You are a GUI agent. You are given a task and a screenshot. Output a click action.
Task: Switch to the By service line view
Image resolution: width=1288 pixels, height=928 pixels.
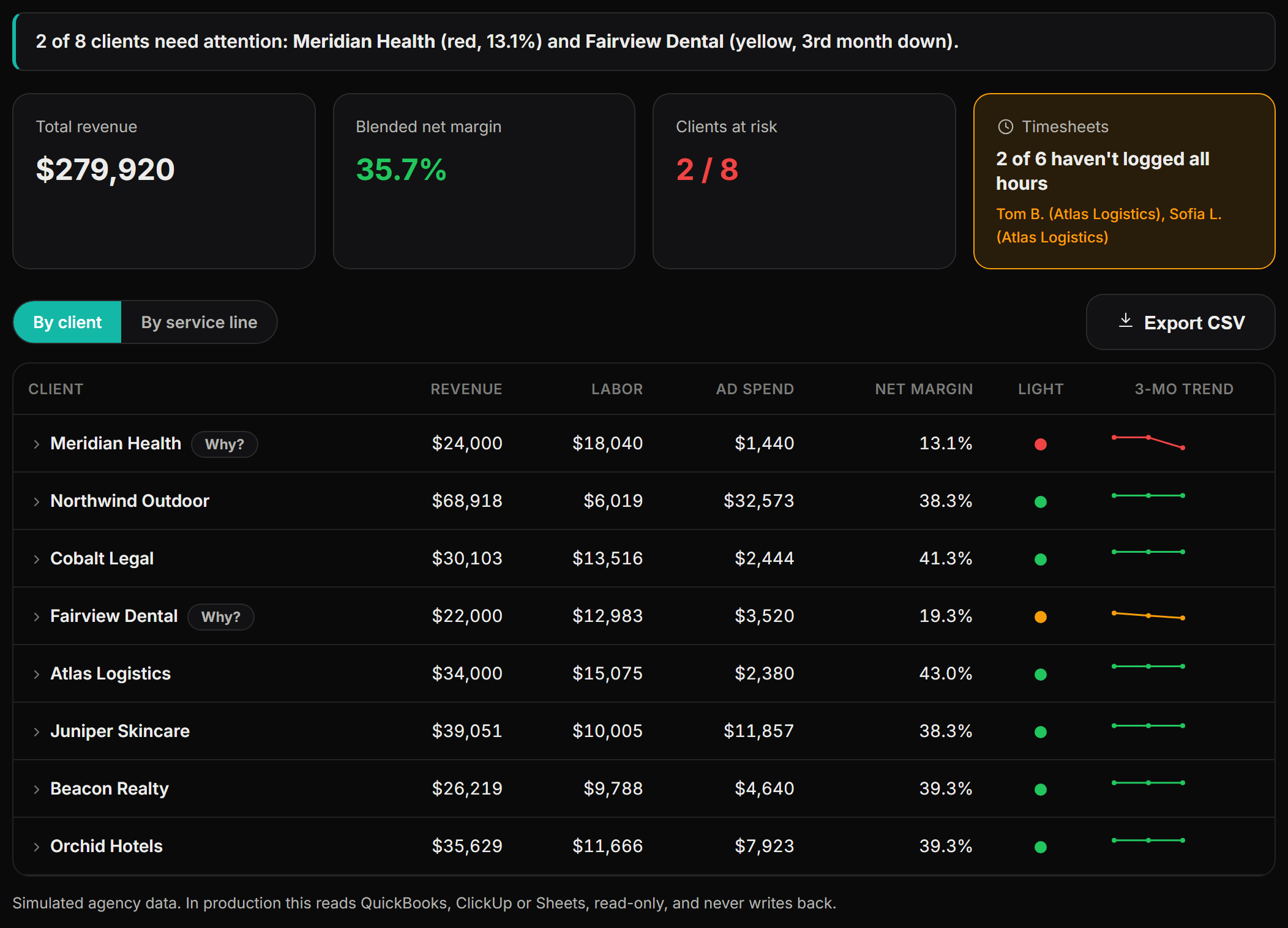(x=199, y=322)
